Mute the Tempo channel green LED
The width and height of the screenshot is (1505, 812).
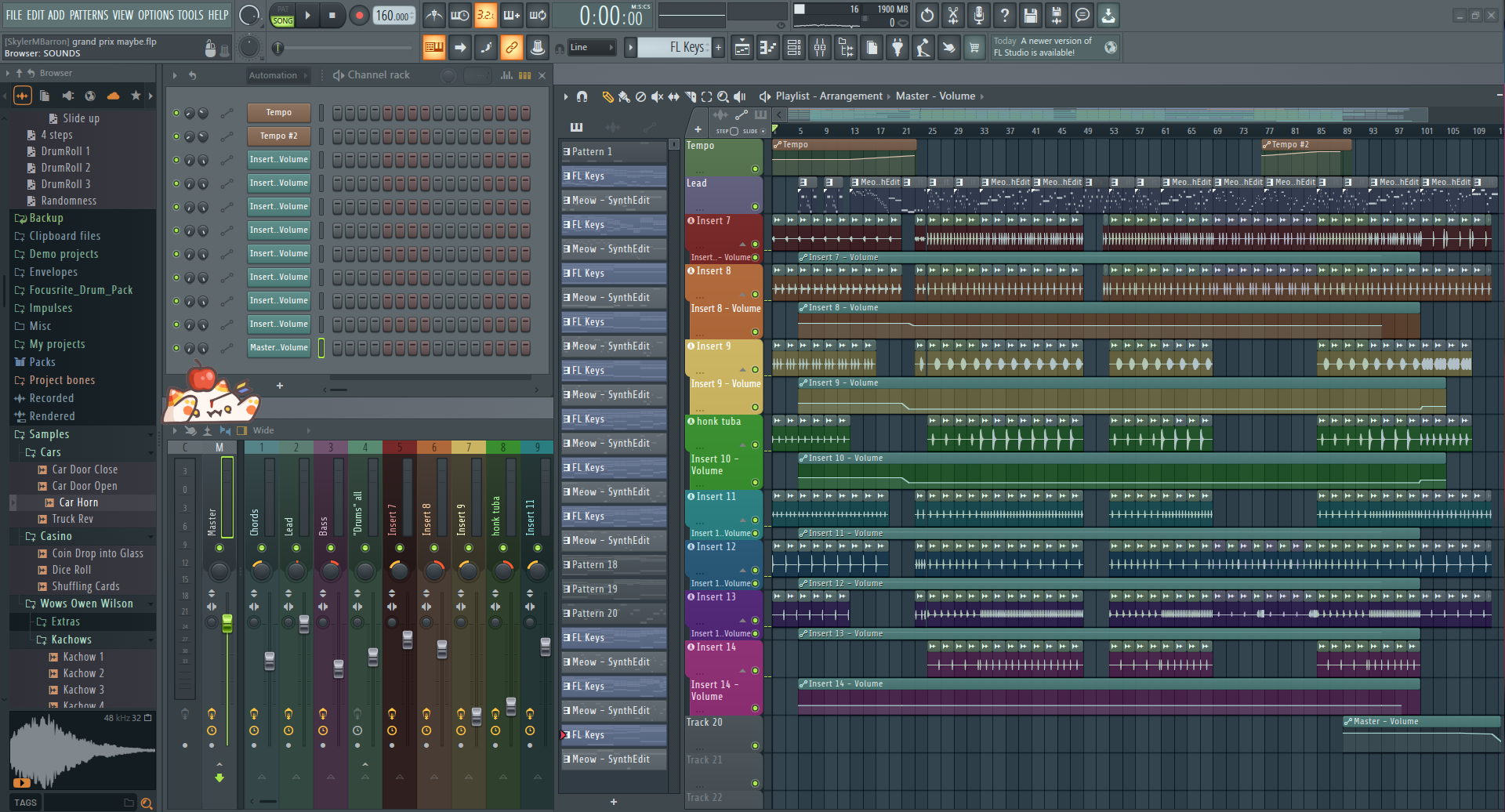176,113
